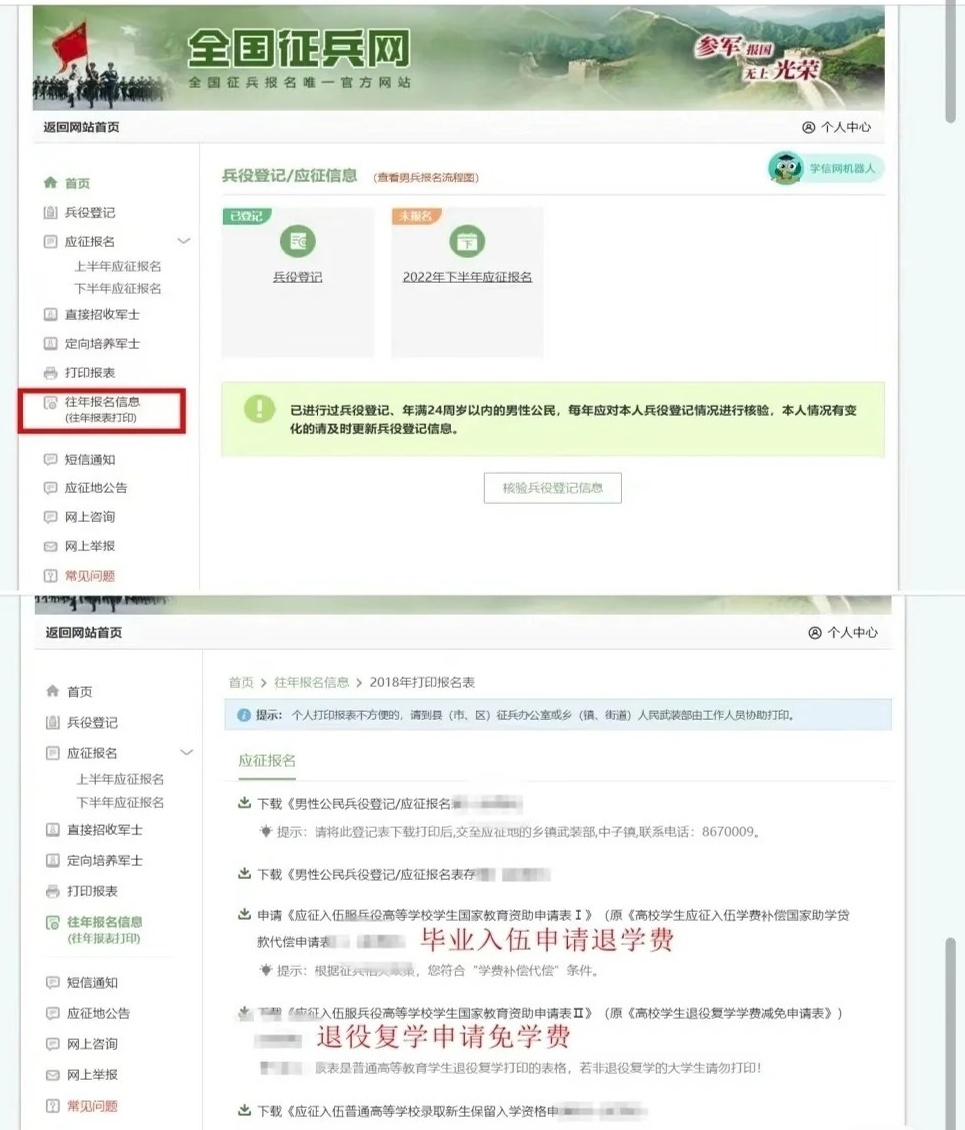Click the download icon beside 教育资助申请表 I
965x1130 pixels.
(x=244, y=915)
